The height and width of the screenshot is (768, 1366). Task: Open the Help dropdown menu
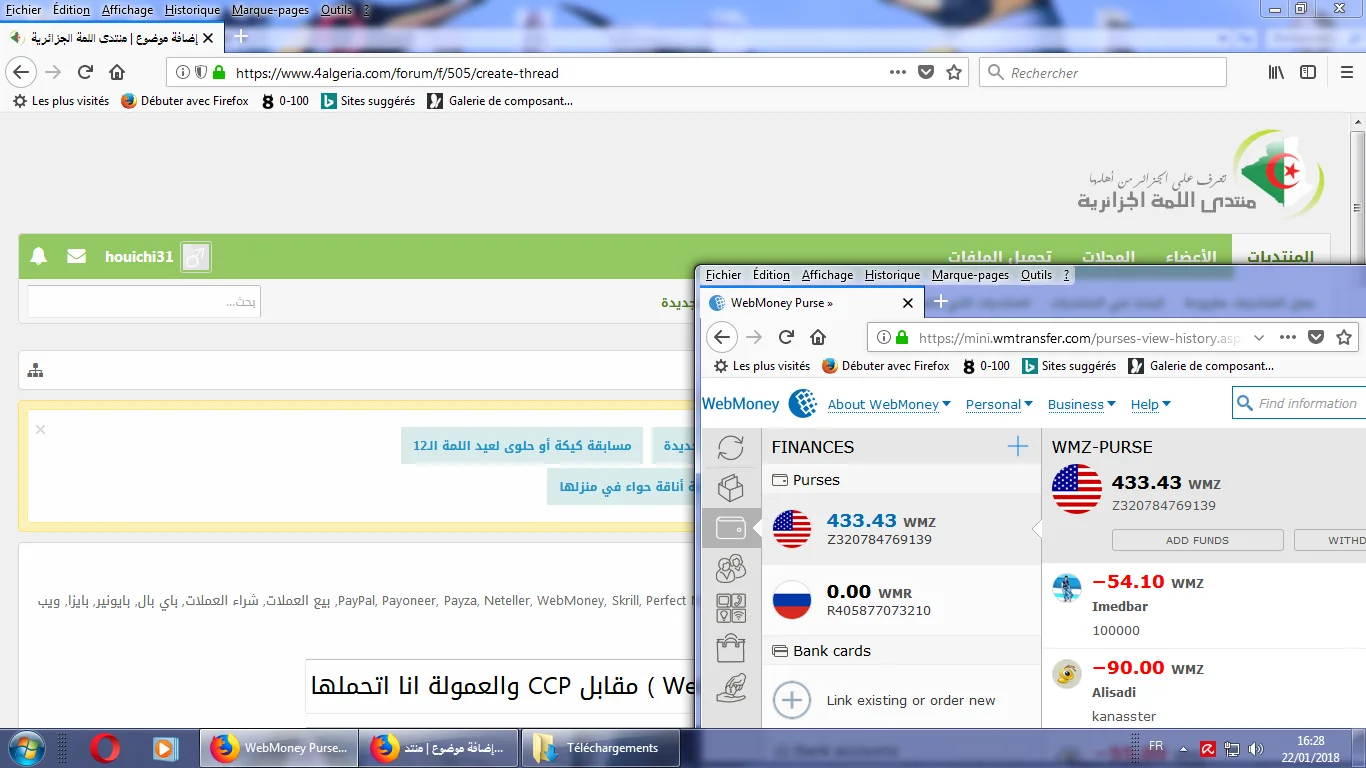point(1150,404)
